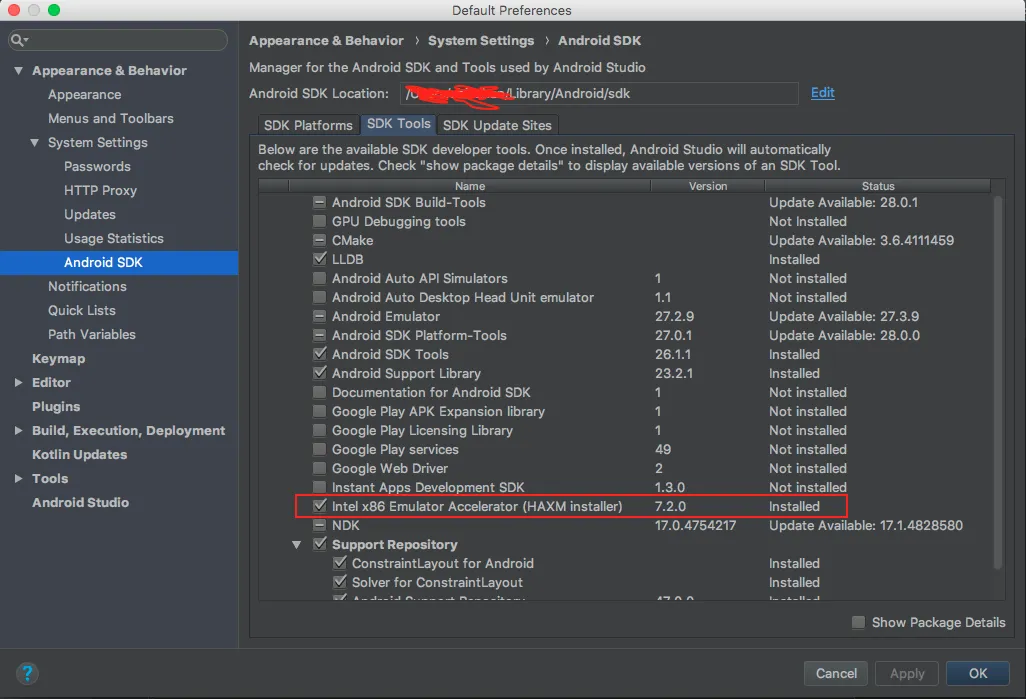Toggle the Android Emulator checkbox

coord(319,316)
